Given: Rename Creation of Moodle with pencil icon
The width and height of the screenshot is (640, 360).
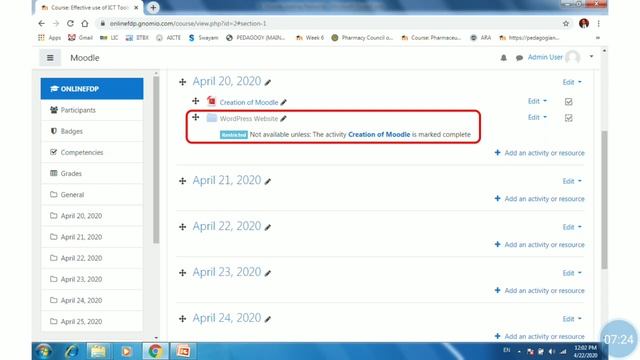Looking at the screenshot, I should click(284, 102).
